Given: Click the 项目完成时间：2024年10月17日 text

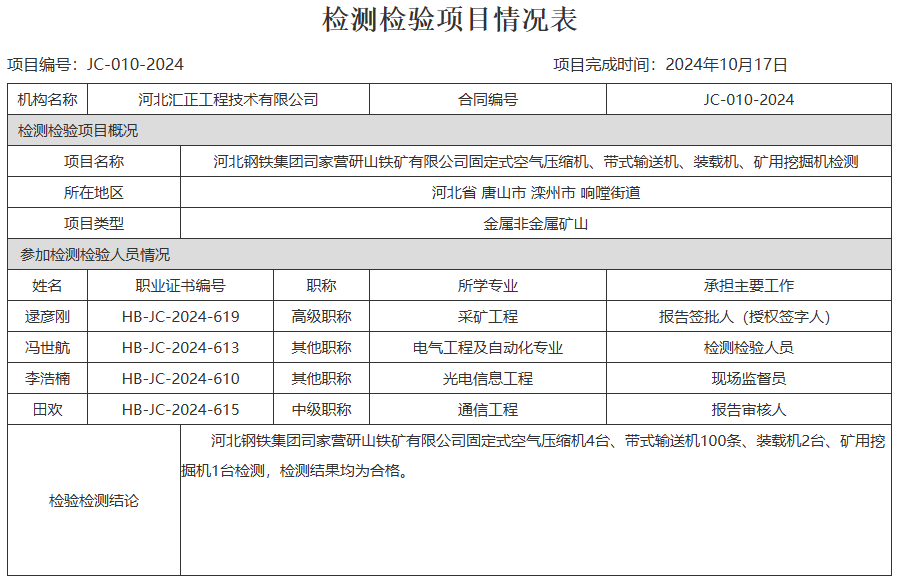Looking at the screenshot, I should pyautogui.click(x=670, y=64).
